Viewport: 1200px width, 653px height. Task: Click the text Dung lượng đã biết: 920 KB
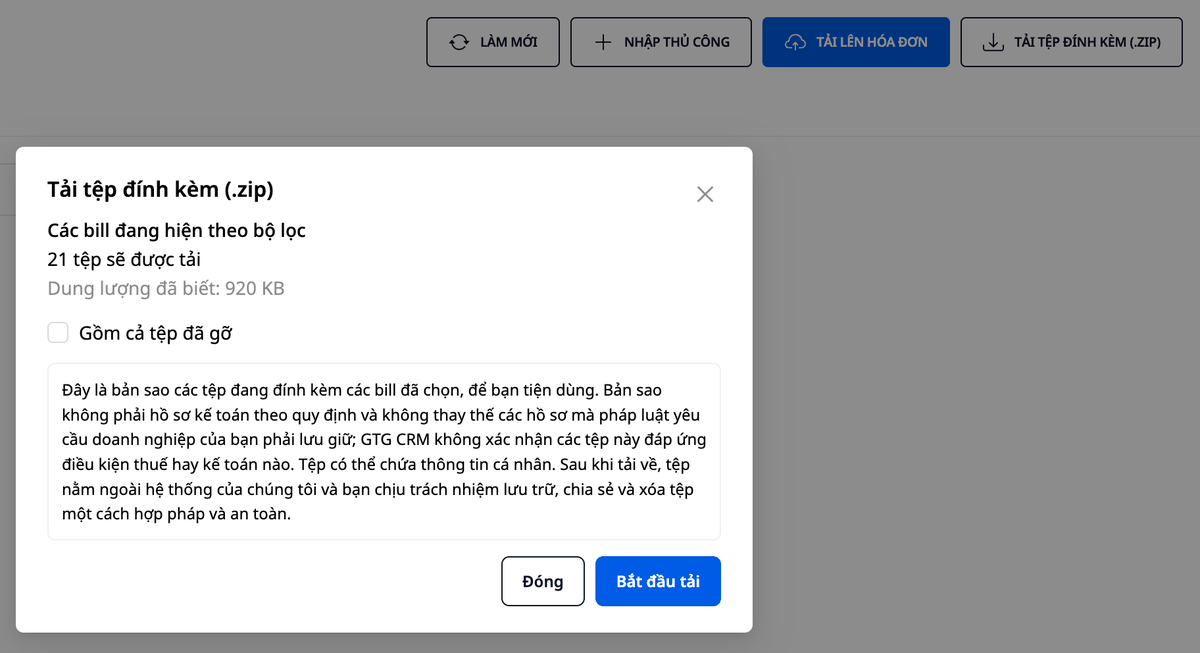[x=166, y=289]
